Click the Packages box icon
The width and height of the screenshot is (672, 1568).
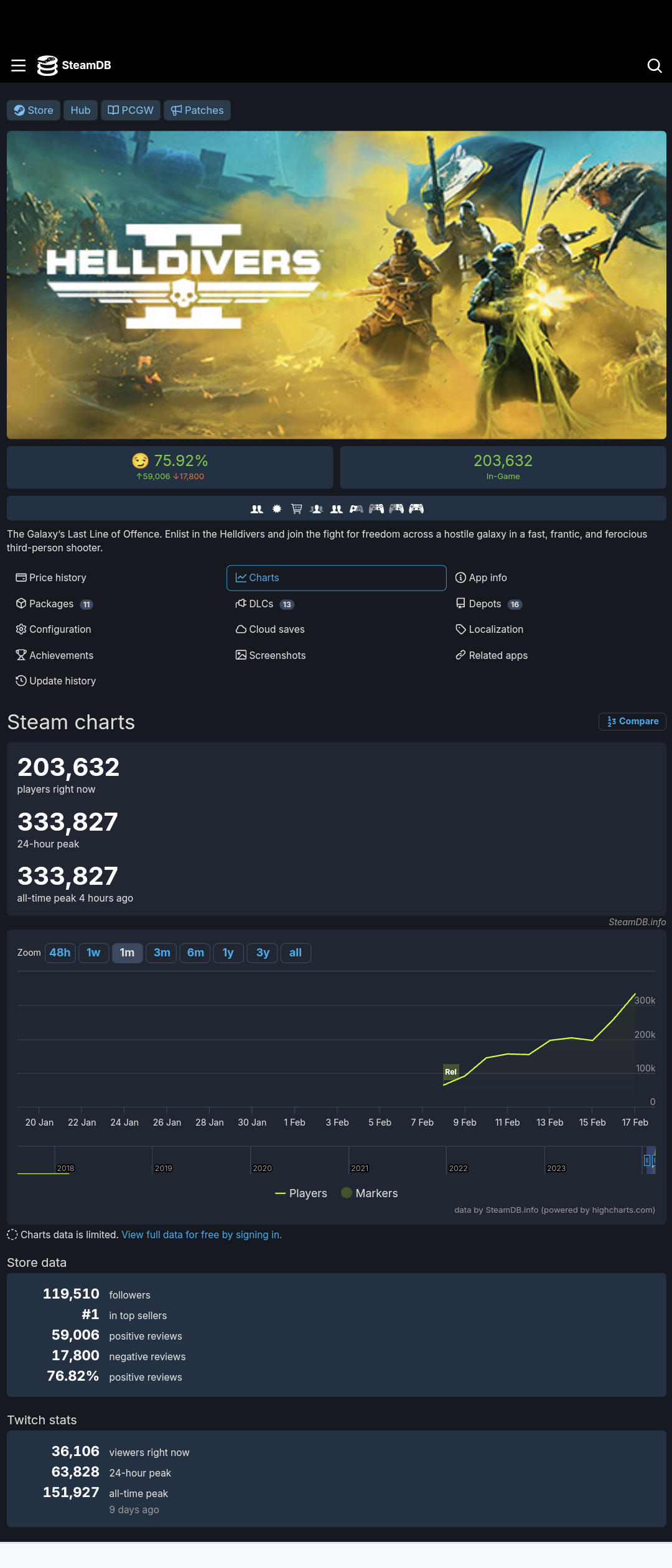(21, 604)
